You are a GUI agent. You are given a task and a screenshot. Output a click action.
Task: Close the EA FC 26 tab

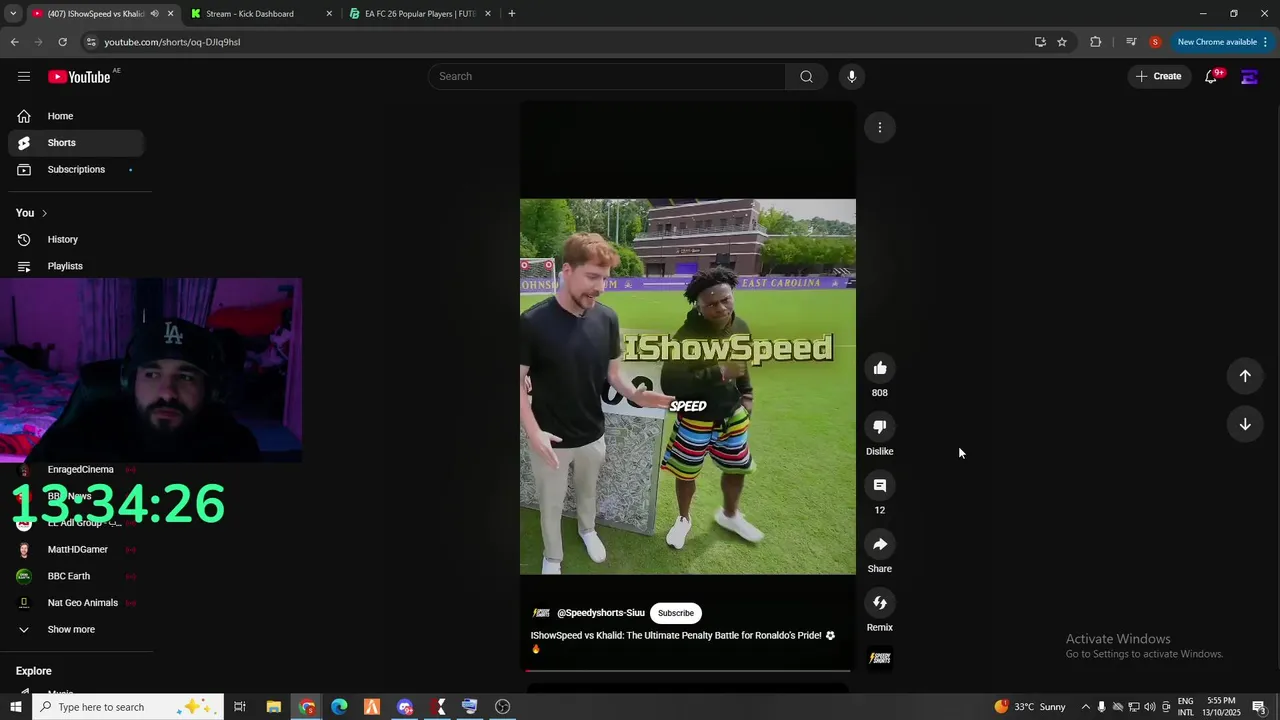tap(487, 14)
